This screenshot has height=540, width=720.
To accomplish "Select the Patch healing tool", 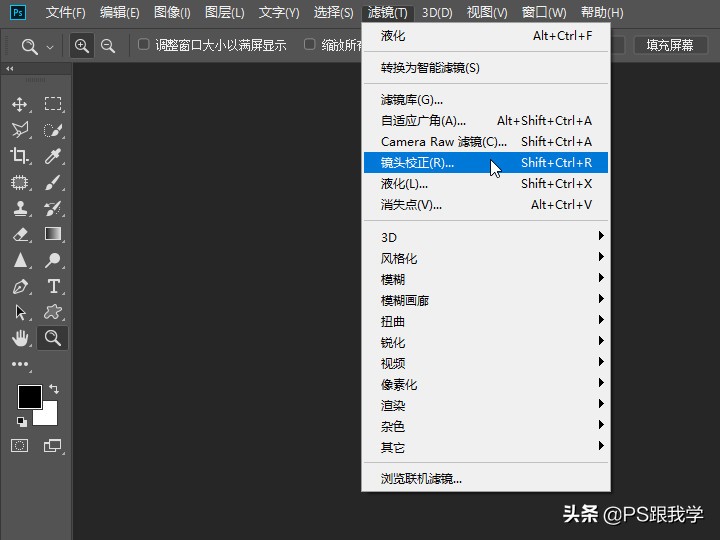I will 19,182.
